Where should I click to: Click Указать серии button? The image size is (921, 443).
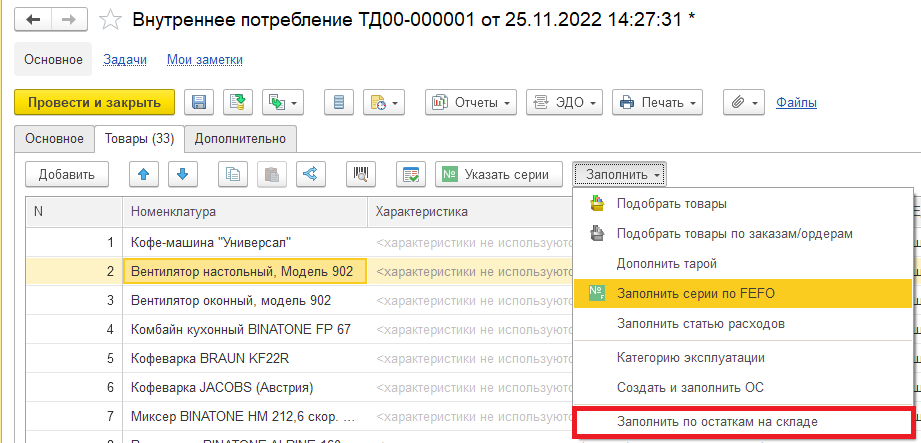pos(499,174)
